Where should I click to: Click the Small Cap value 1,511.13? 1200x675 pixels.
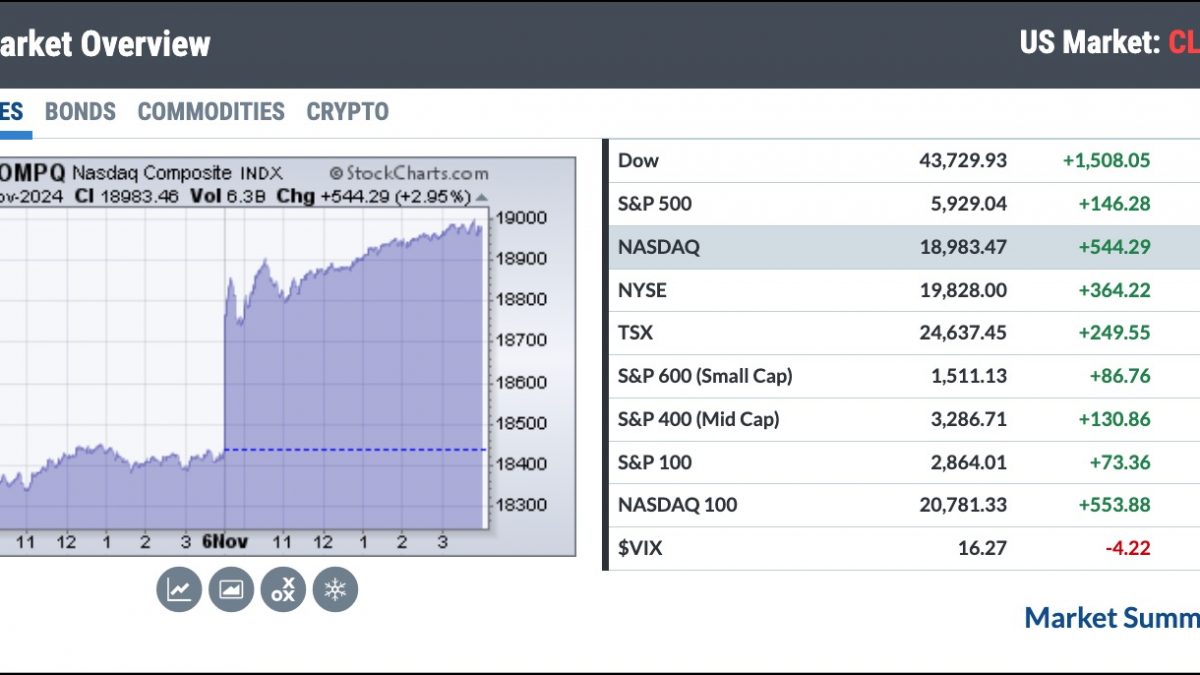click(x=968, y=376)
